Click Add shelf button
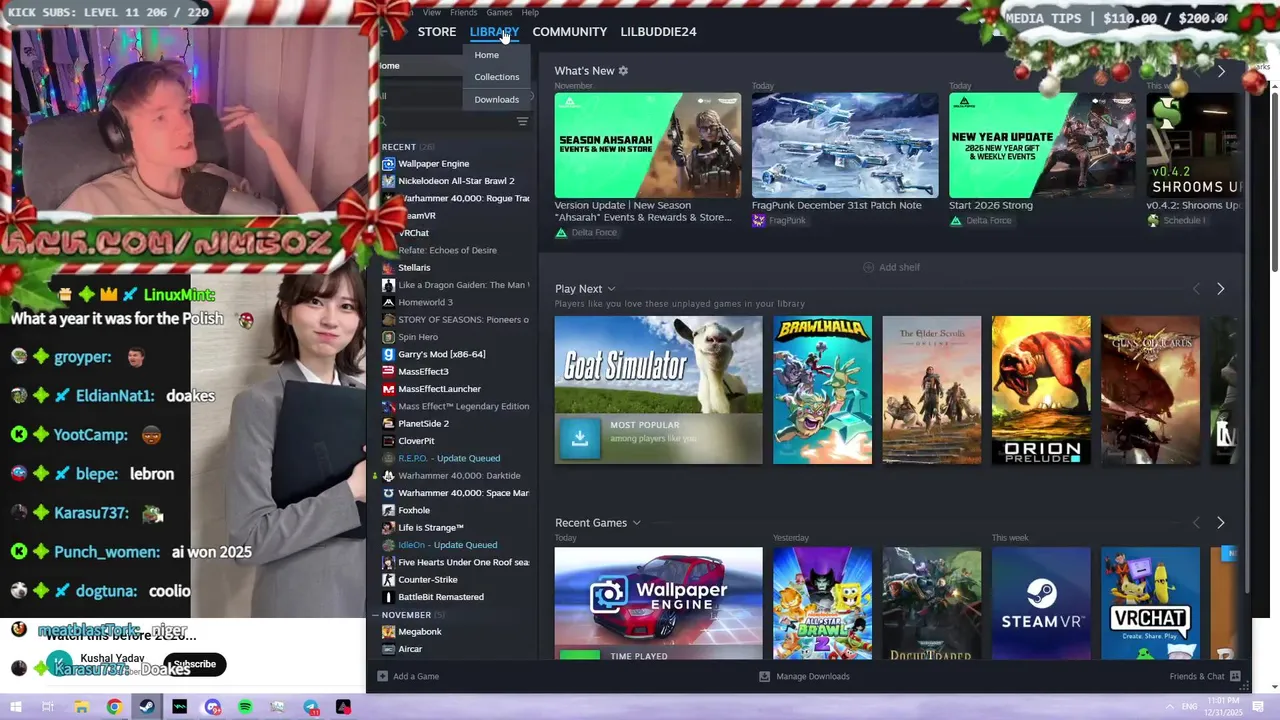This screenshot has height=720, width=1280. pyautogui.click(x=891, y=267)
